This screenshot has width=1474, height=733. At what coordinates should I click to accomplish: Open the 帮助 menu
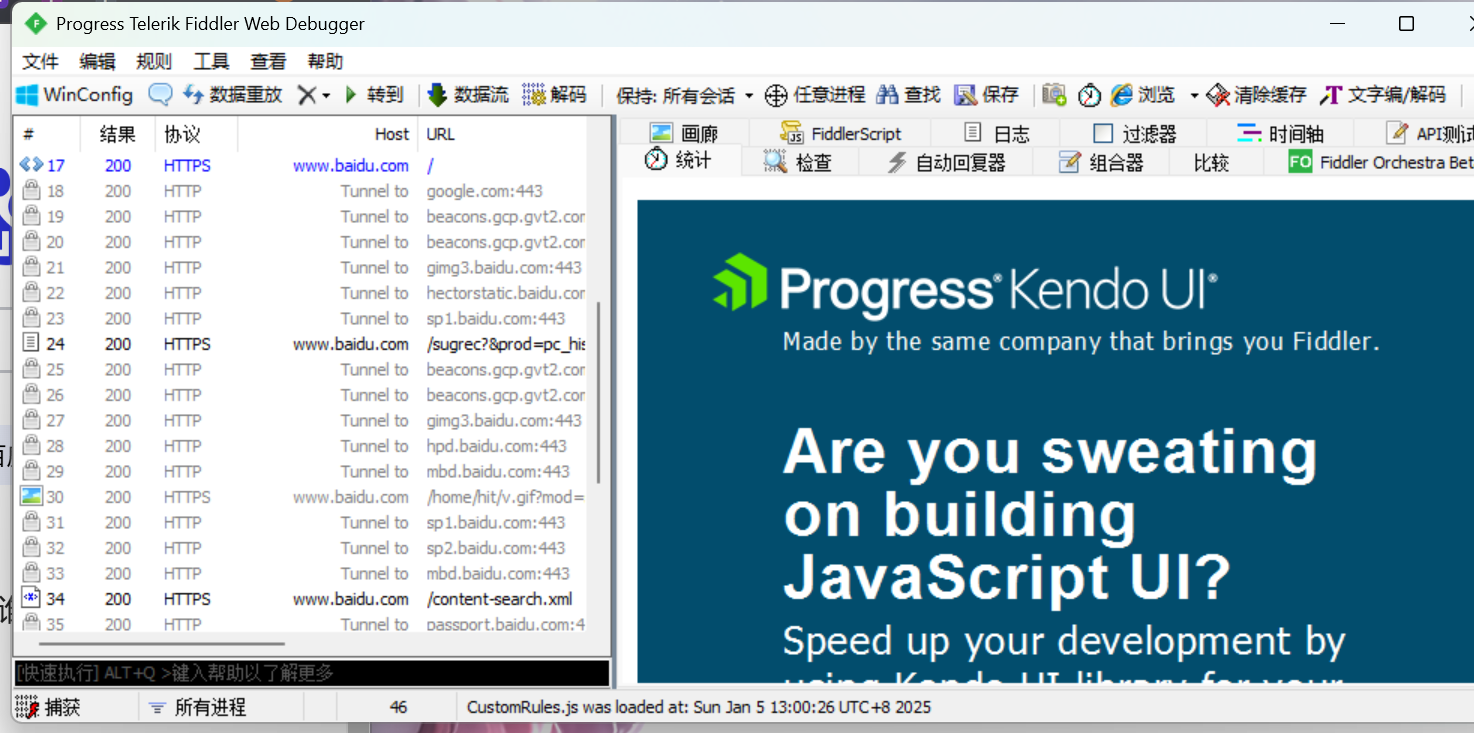[x=325, y=62]
